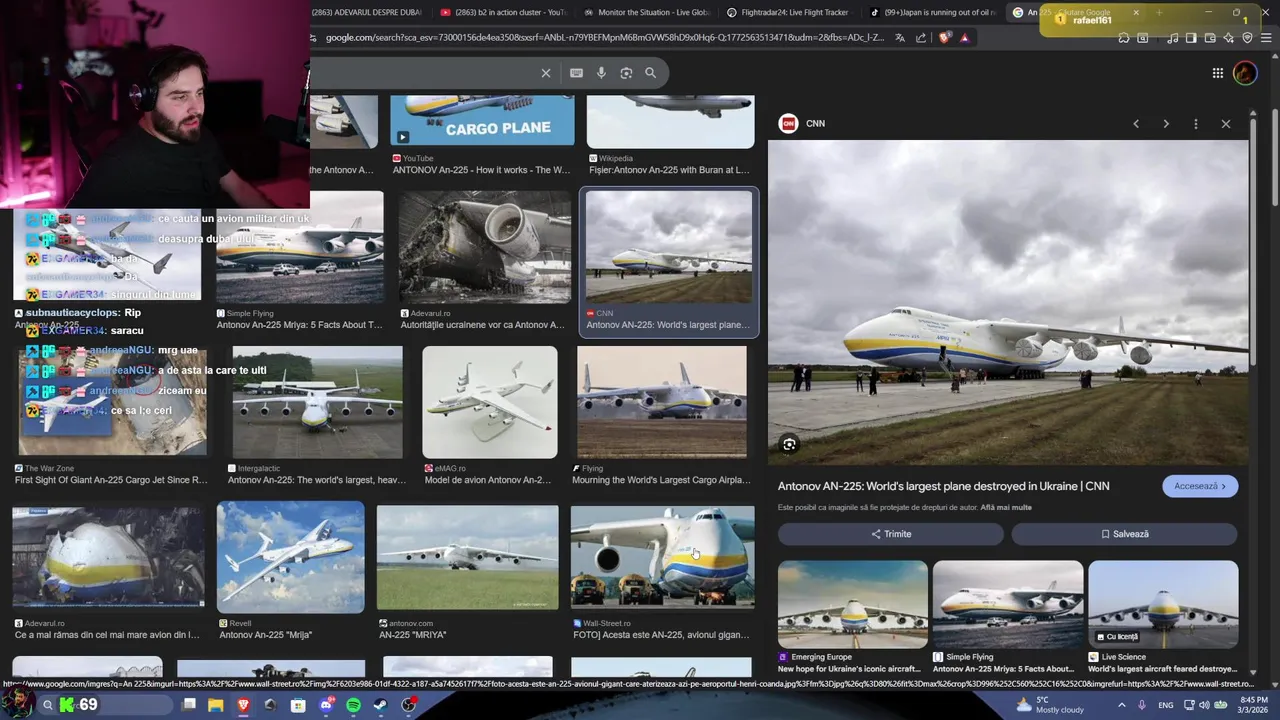Open the Leo AI sparkle icon
The width and height of the screenshot is (1280, 720).
tap(1229, 38)
